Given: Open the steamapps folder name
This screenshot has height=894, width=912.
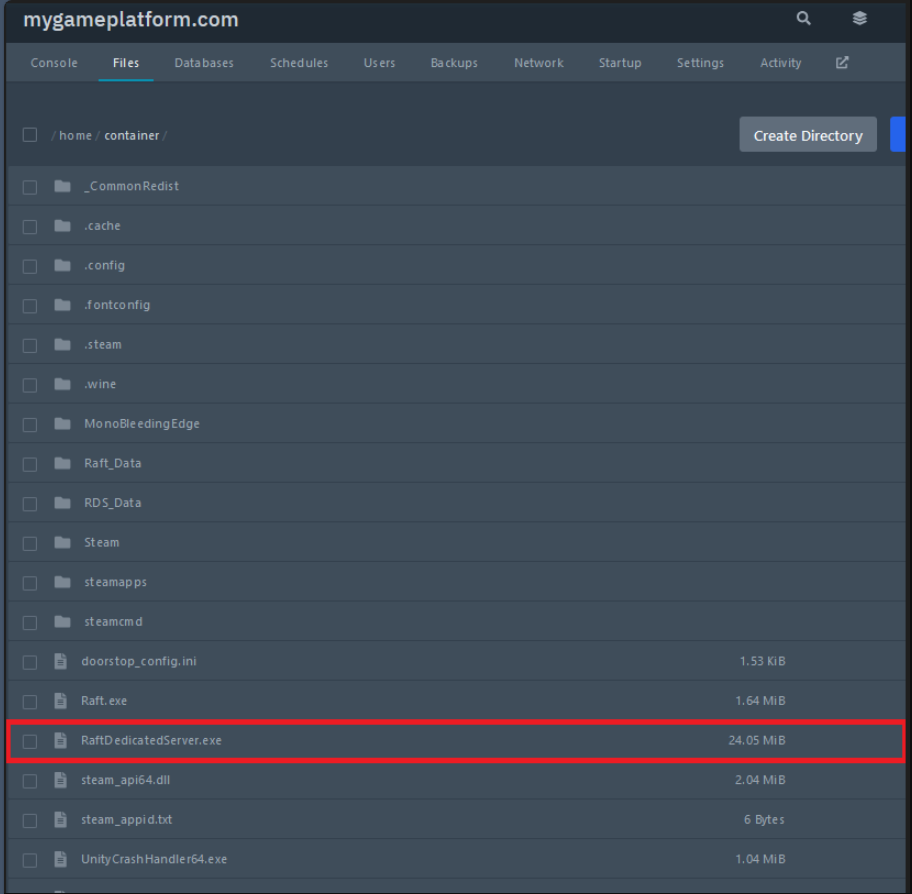Looking at the screenshot, I should 115,582.
